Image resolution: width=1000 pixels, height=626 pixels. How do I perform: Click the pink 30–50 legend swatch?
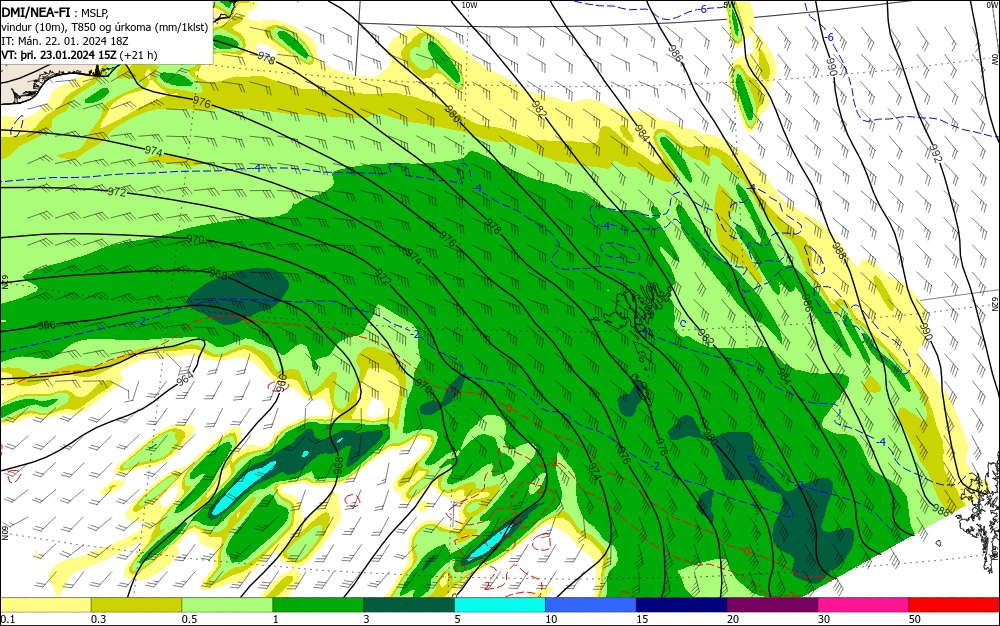[863, 605]
